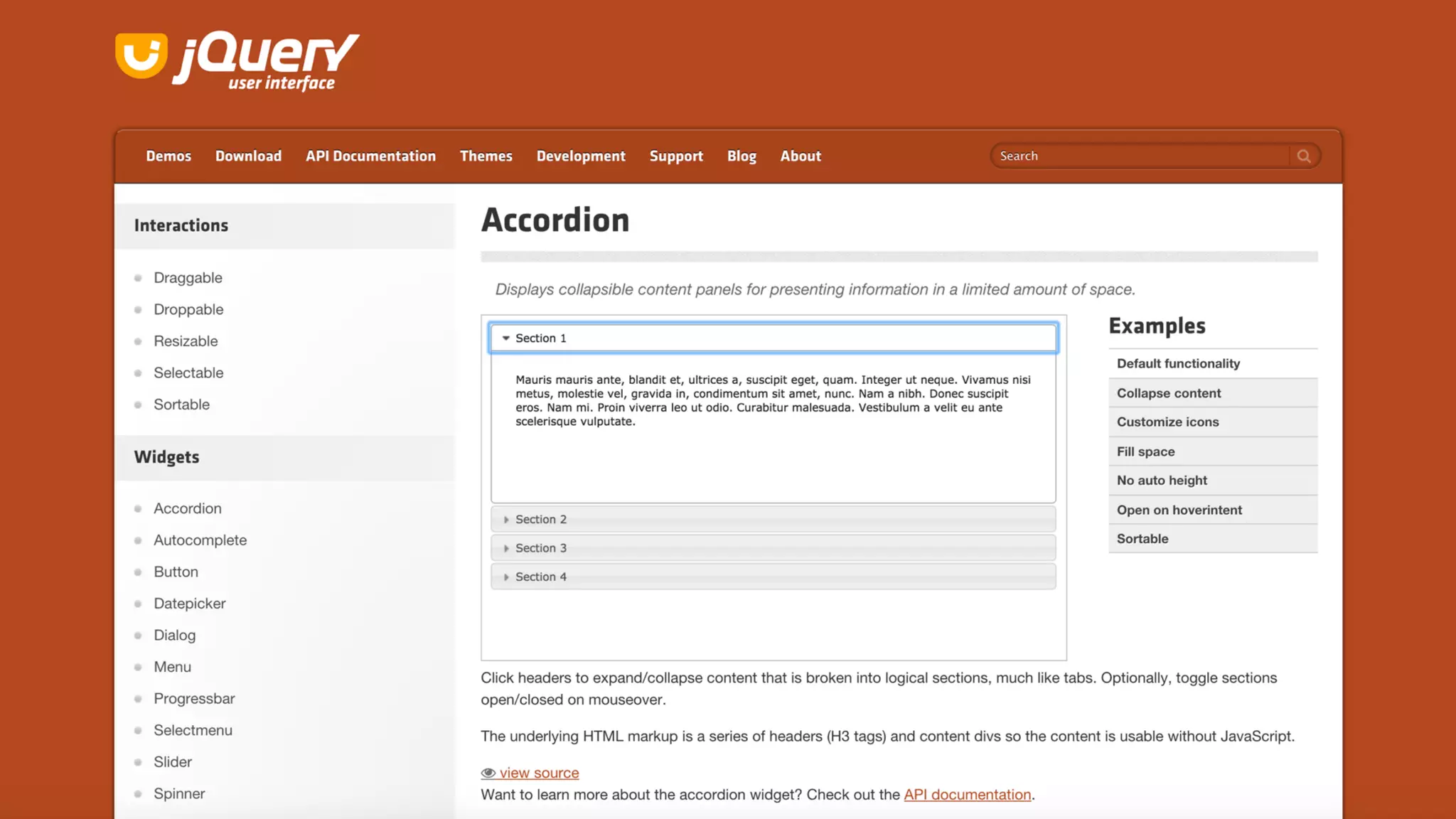Open the Demos menu item
This screenshot has height=819, width=1456.
(168, 156)
